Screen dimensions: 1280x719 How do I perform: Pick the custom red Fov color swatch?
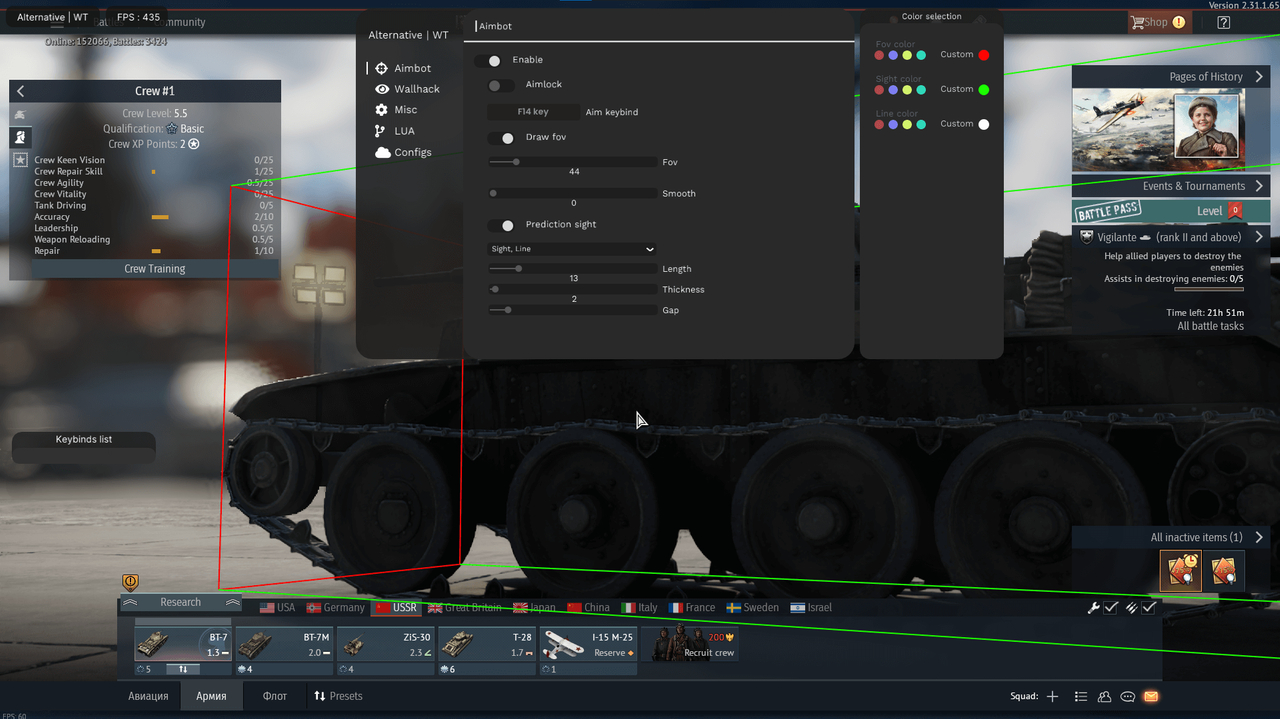(x=984, y=55)
